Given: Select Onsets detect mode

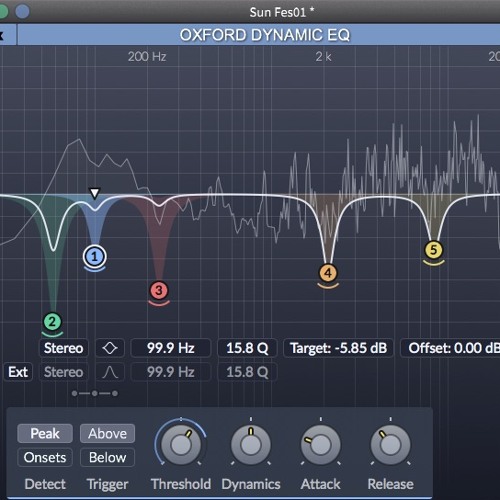Looking at the screenshot, I should tap(45, 457).
